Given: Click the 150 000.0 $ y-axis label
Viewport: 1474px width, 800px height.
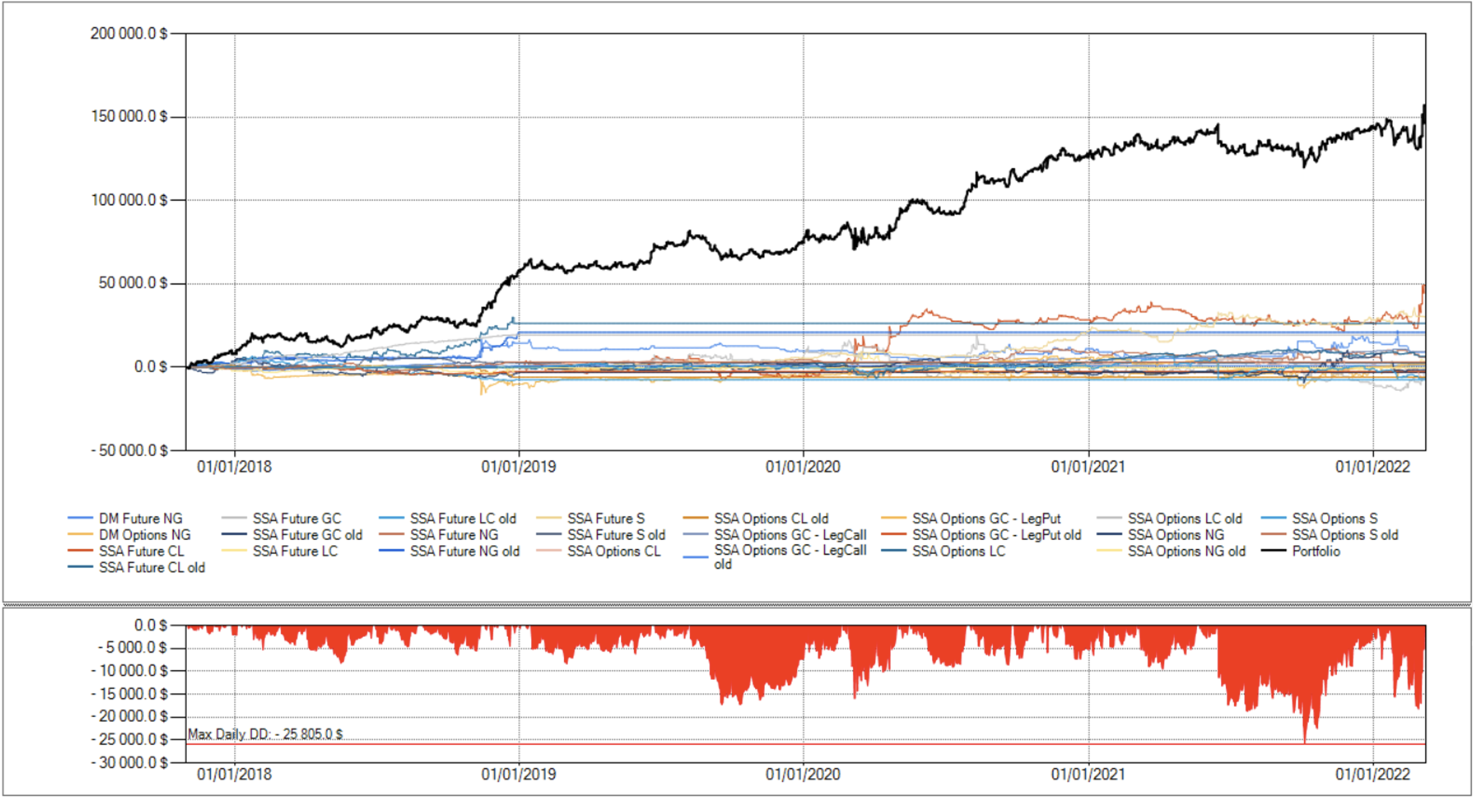Looking at the screenshot, I should (129, 117).
